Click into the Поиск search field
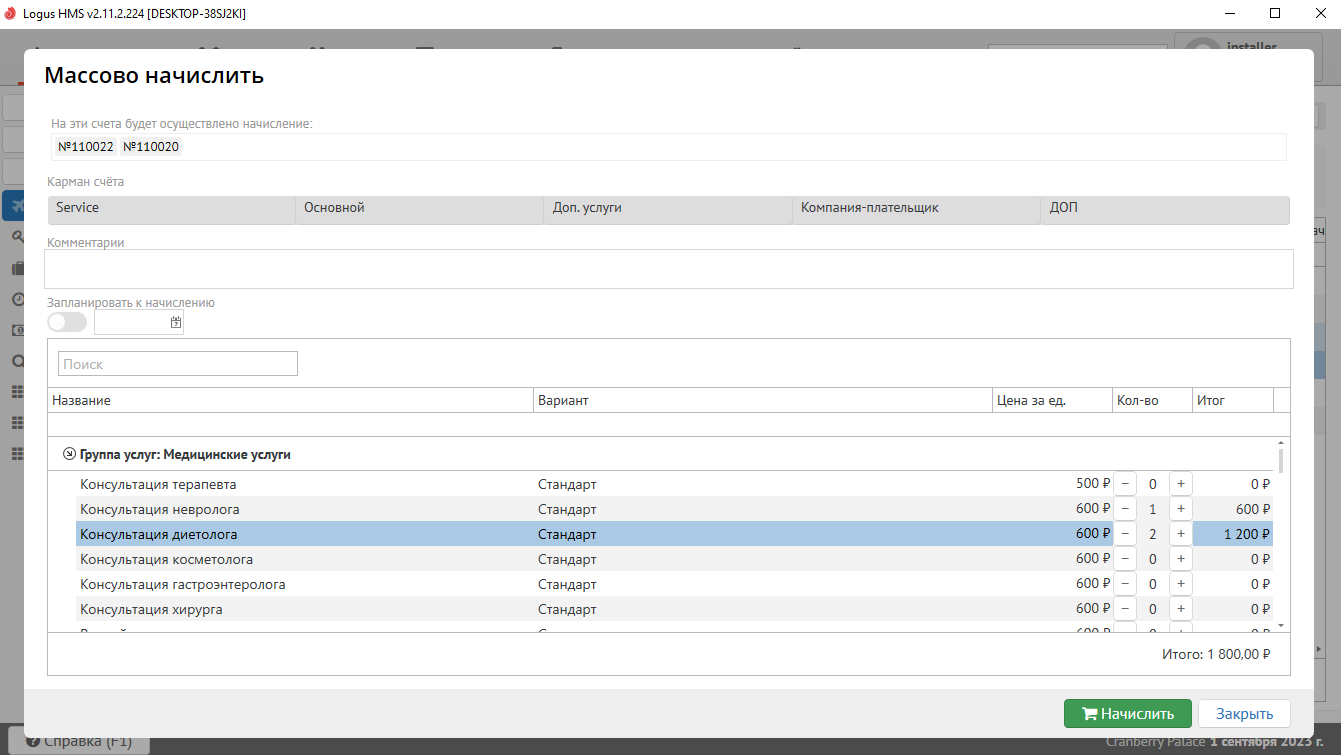Image resolution: width=1341 pixels, height=755 pixels. click(178, 364)
